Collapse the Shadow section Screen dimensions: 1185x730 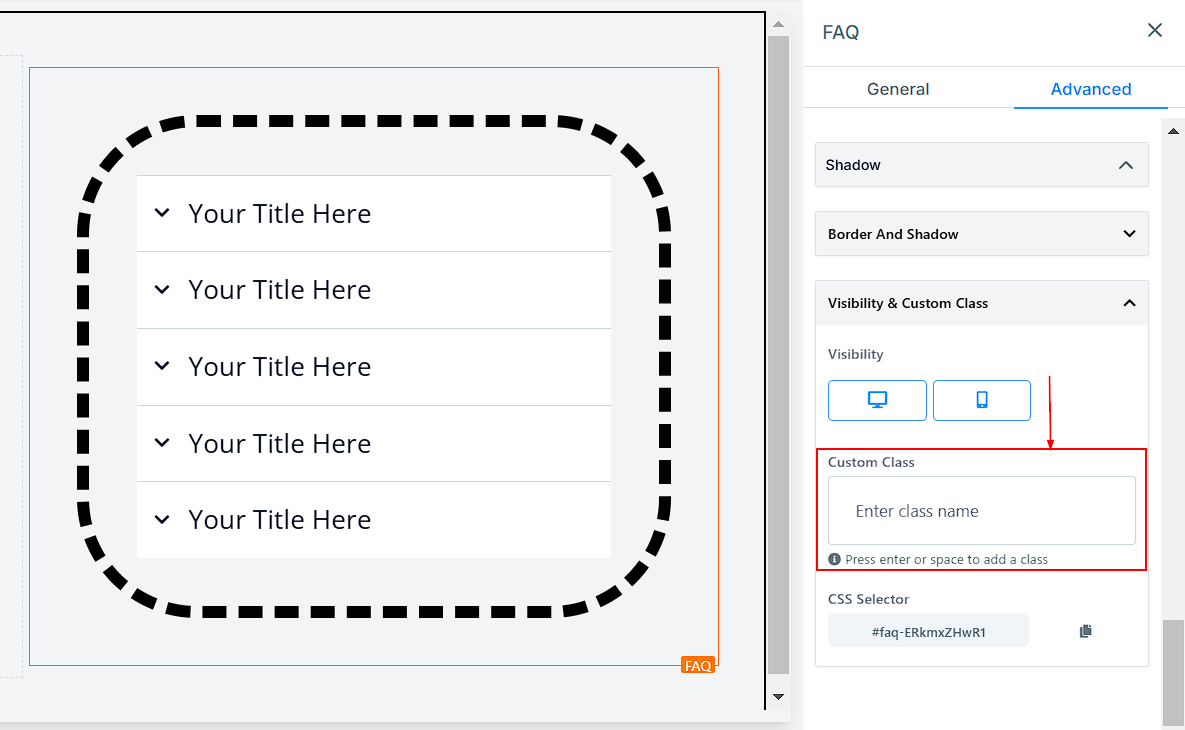(1126, 165)
